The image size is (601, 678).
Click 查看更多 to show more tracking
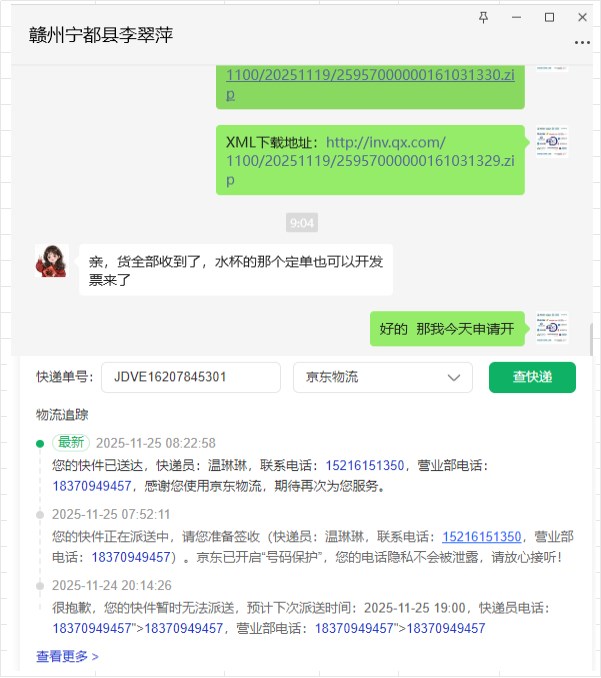click(67, 656)
